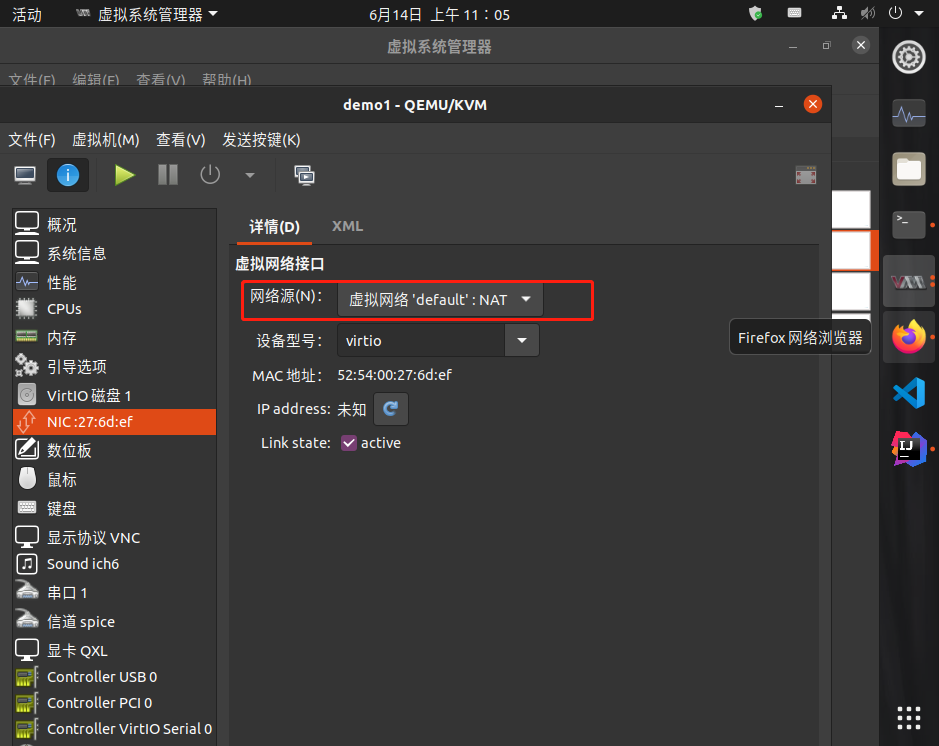
Task: Open 查看(V) menu in demo1 window
Action: [181, 140]
